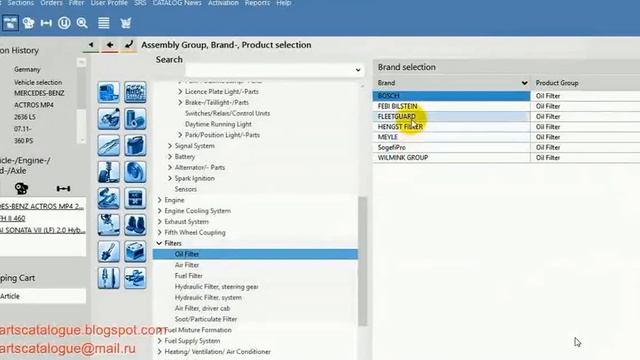
Task: Select the FEBI BILSTEIN brand row
Action: [x=451, y=106]
